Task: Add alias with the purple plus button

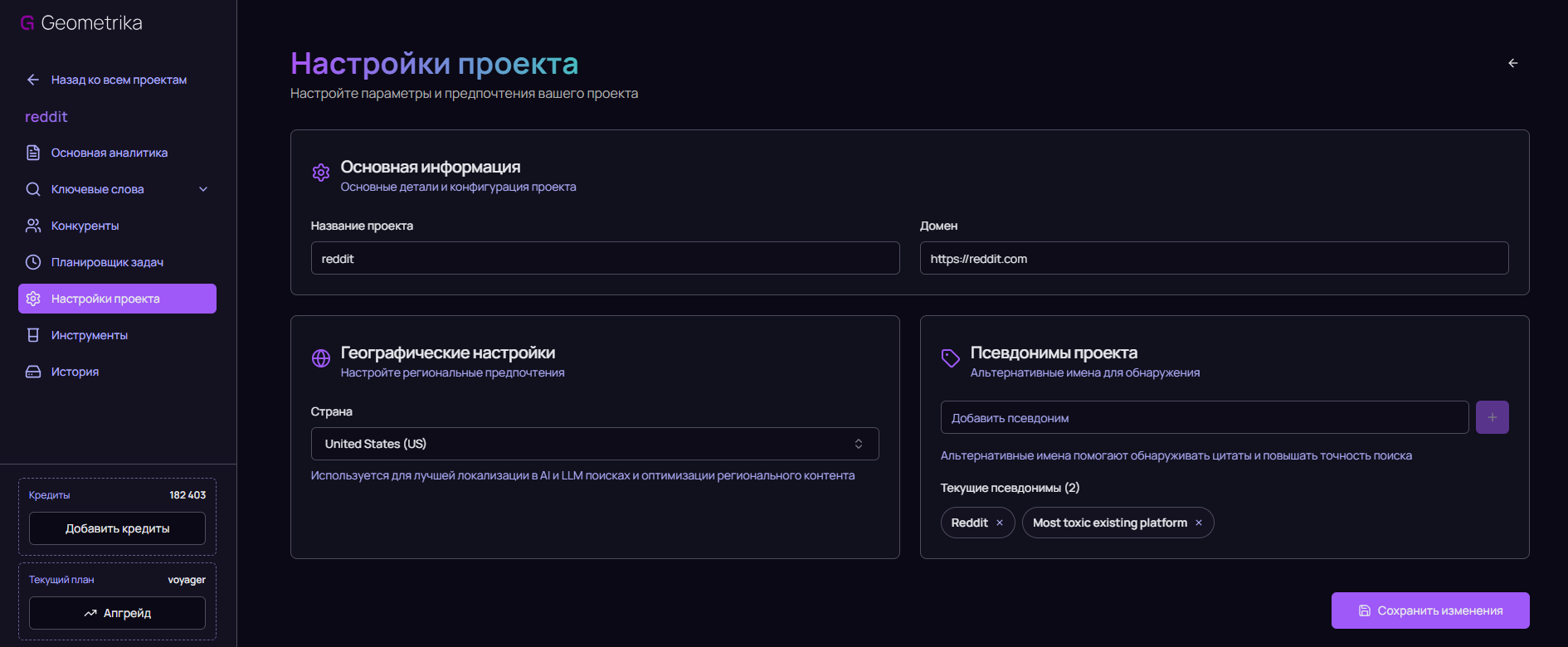Action: tap(1493, 417)
